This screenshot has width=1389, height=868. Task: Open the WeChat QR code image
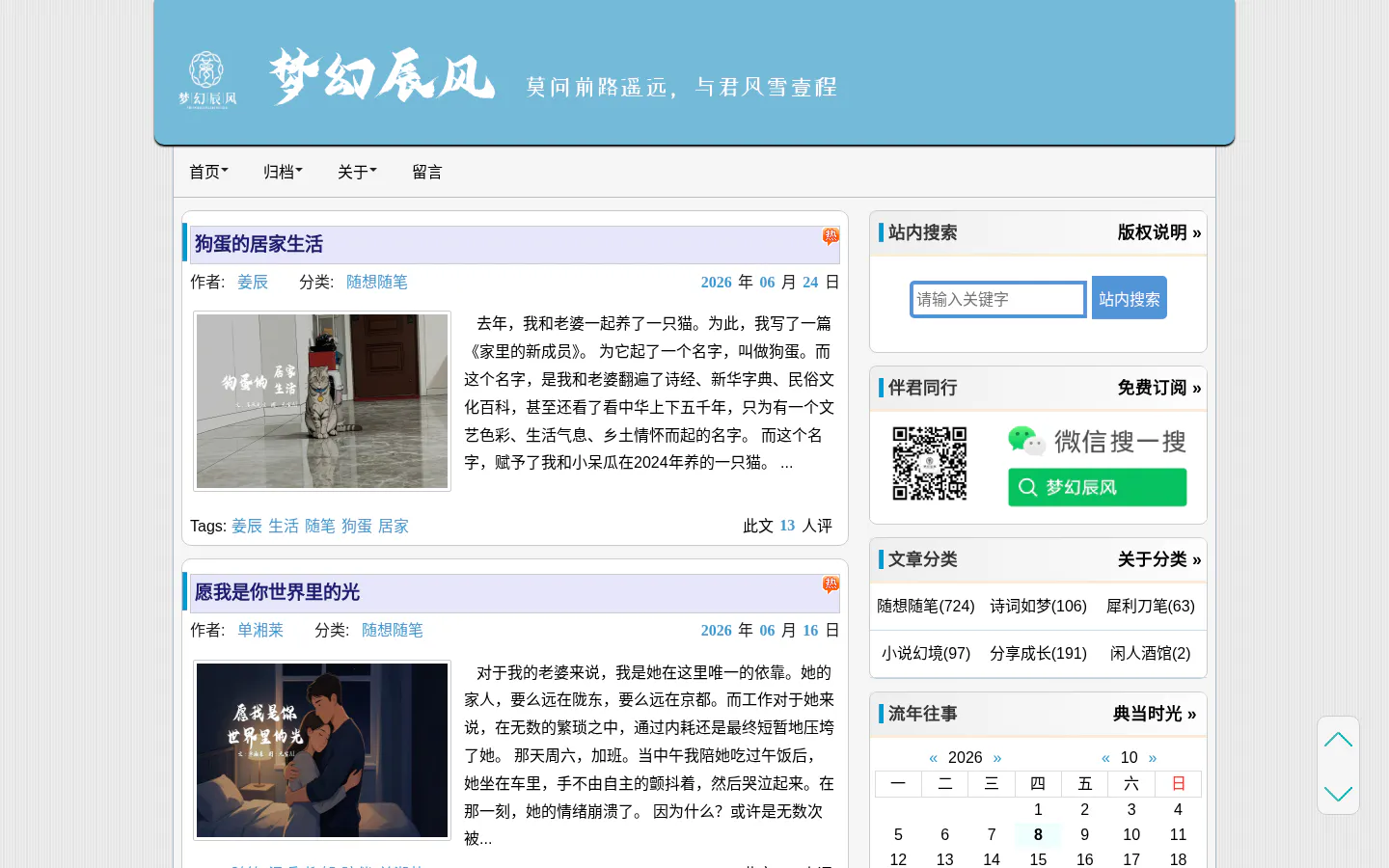(x=929, y=464)
